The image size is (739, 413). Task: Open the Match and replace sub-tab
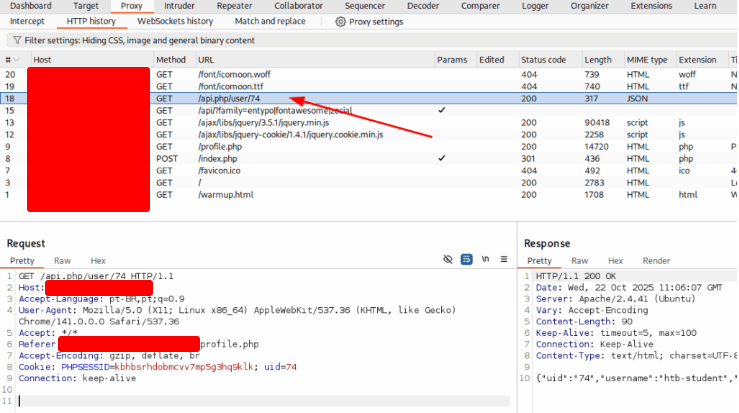[270, 21]
